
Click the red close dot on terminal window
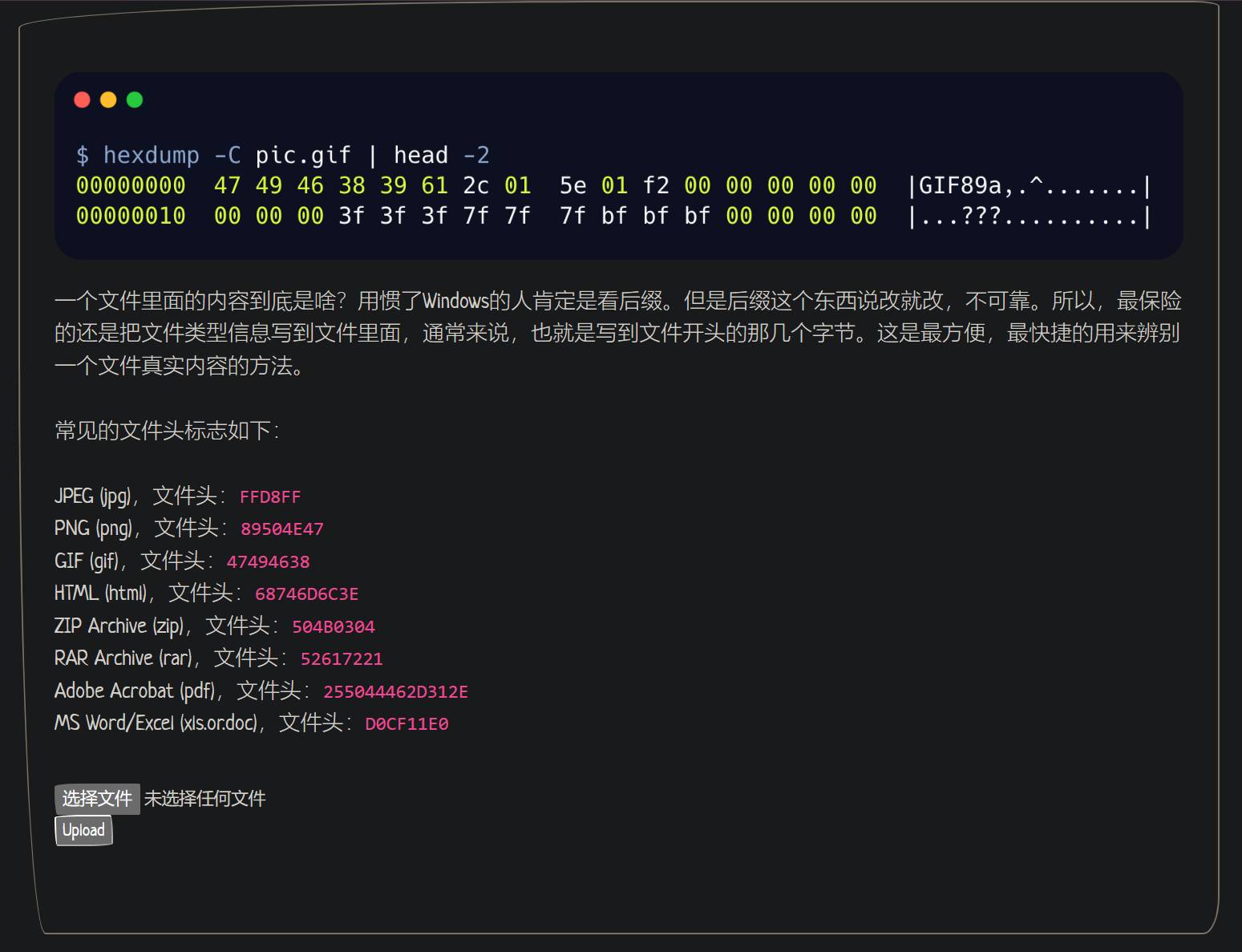pos(82,99)
